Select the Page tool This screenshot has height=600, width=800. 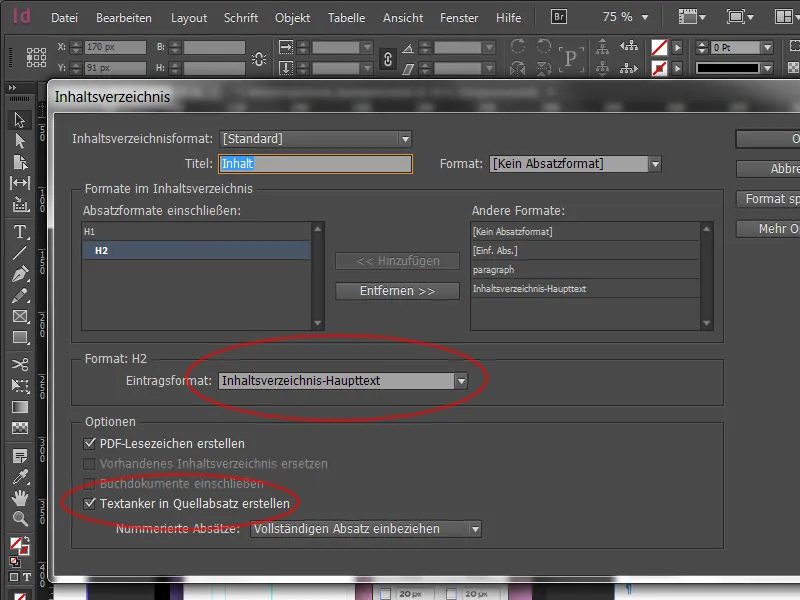pos(20,162)
